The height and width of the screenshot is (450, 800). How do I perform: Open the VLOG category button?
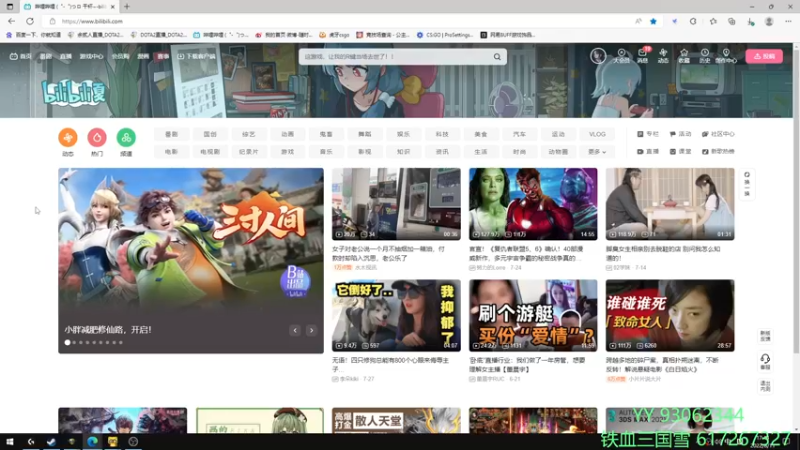coord(597,134)
